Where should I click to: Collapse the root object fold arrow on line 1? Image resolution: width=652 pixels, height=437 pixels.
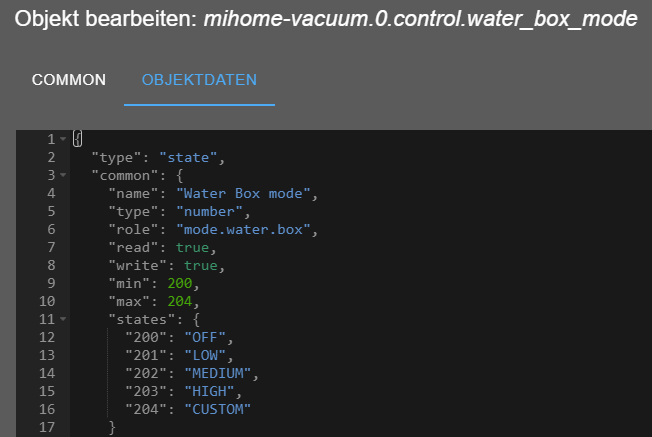pos(63,139)
